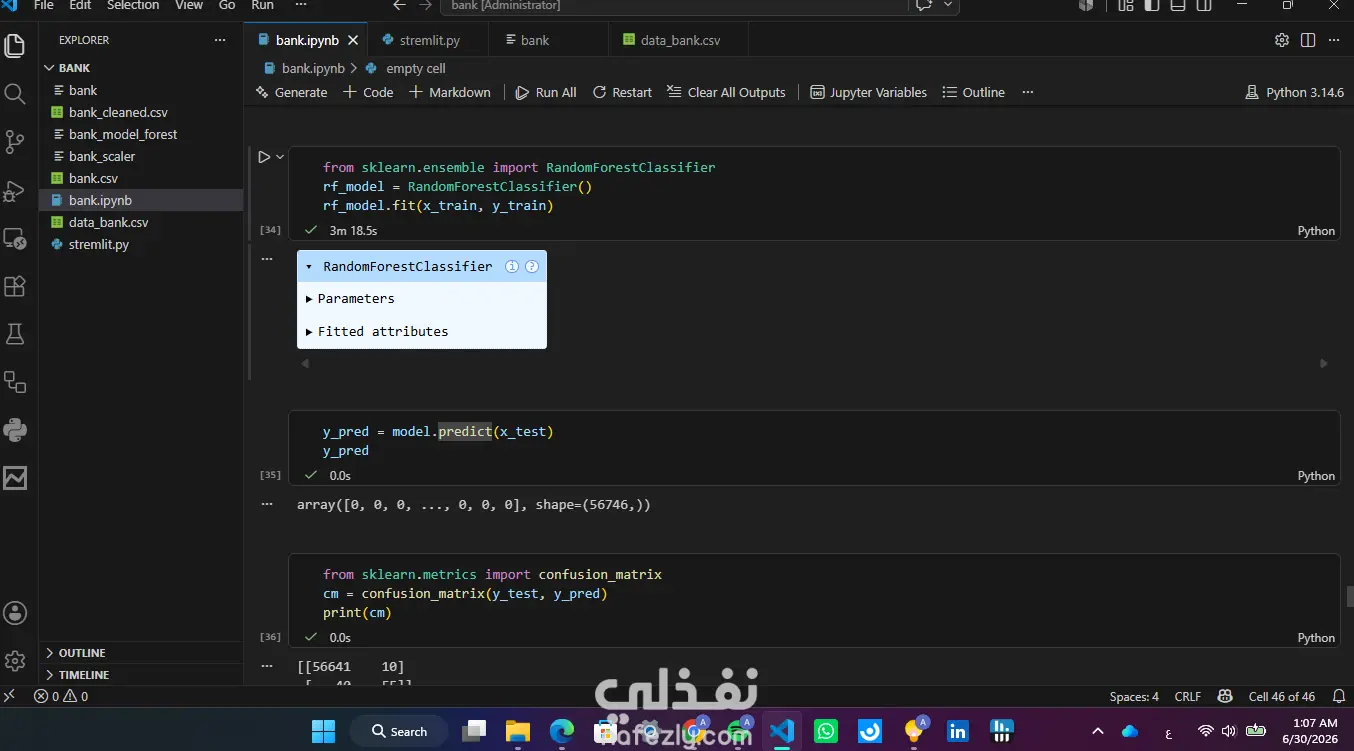
Task: Toggle Primary Side Bar layout button
Action: point(1152,5)
